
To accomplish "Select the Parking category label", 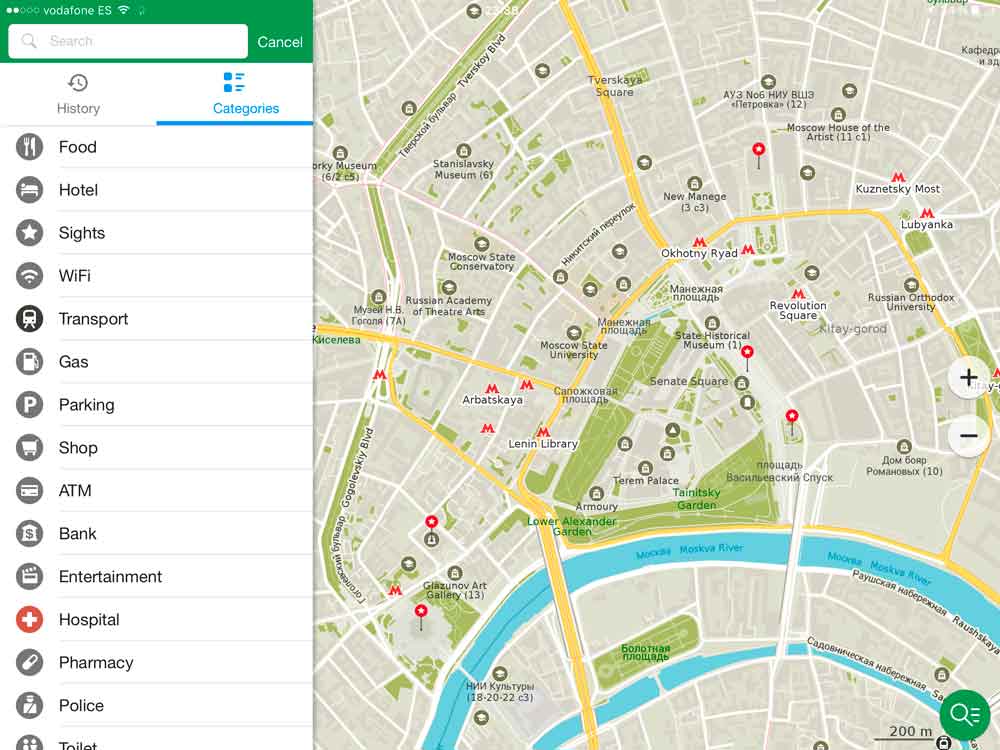I will (x=87, y=405).
